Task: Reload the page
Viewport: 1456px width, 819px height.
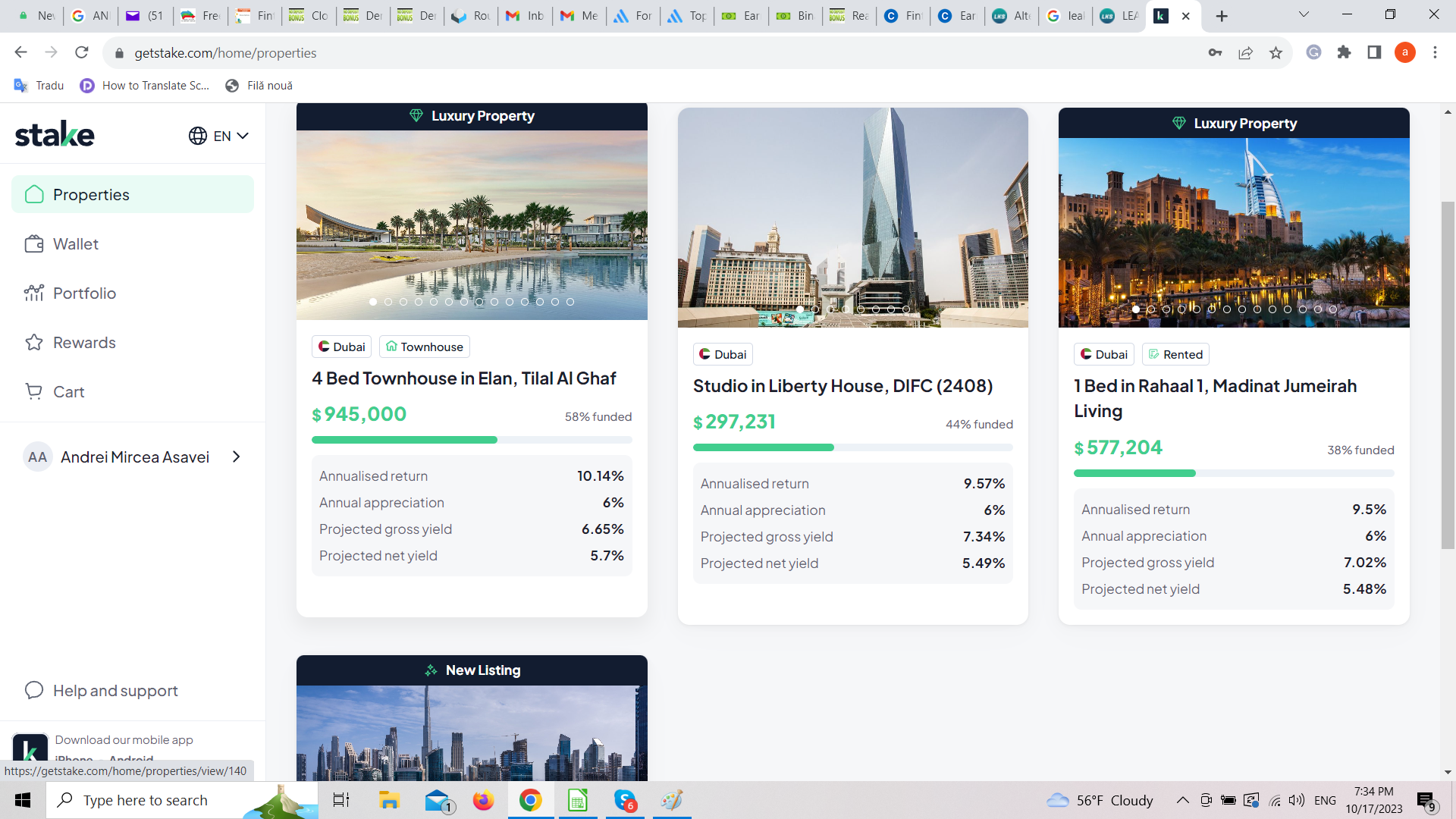Action: tap(82, 52)
